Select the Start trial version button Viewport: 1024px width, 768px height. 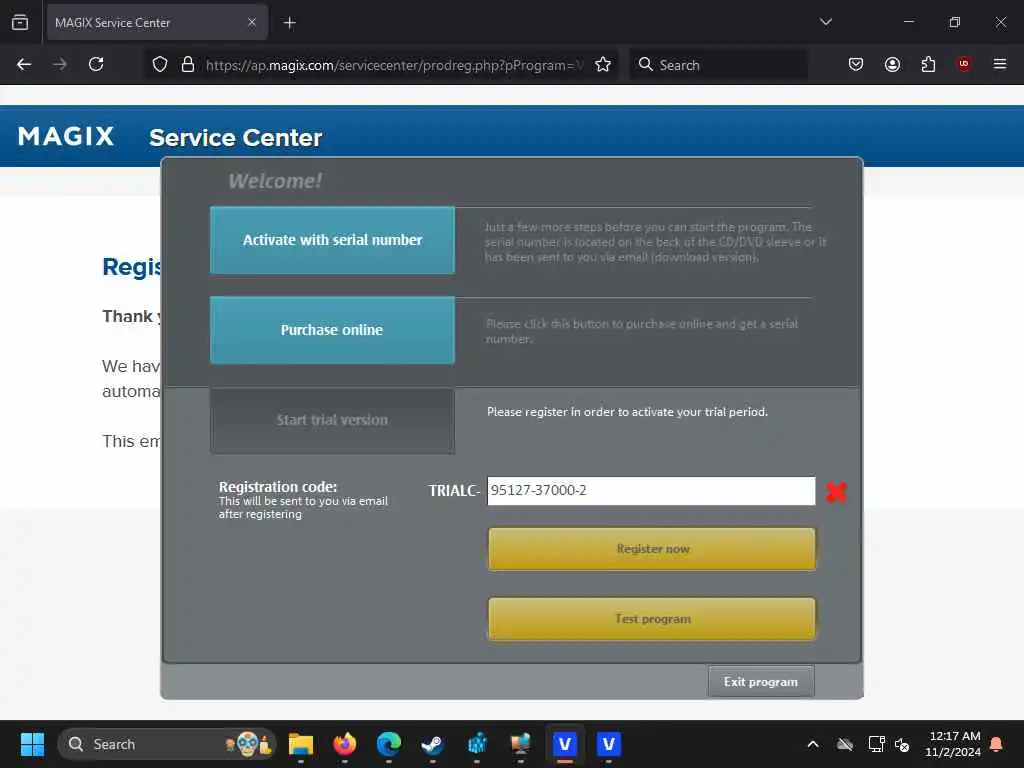332,420
